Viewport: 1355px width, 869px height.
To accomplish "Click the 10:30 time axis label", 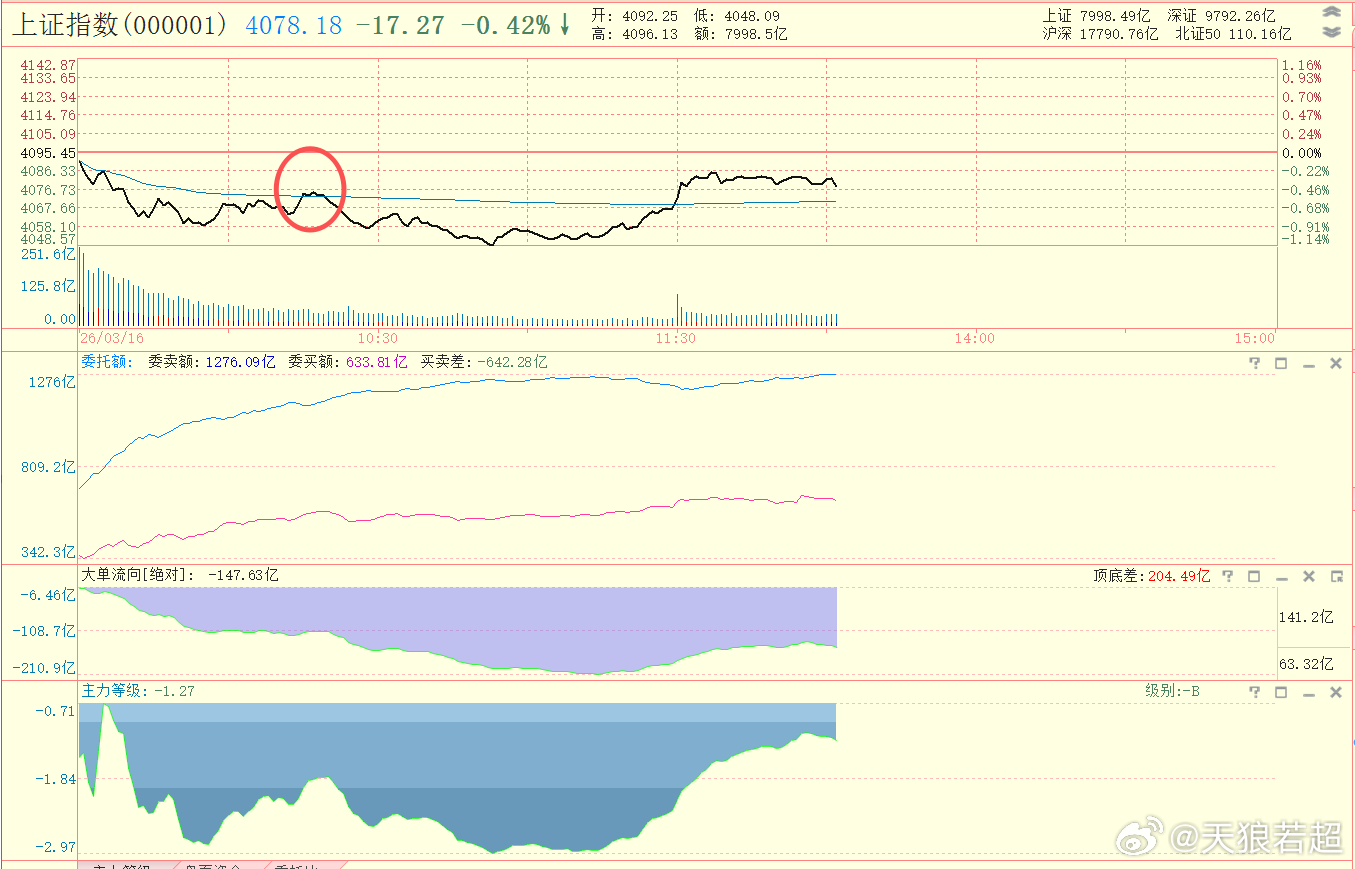I will pyautogui.click(x=377, y=338).
